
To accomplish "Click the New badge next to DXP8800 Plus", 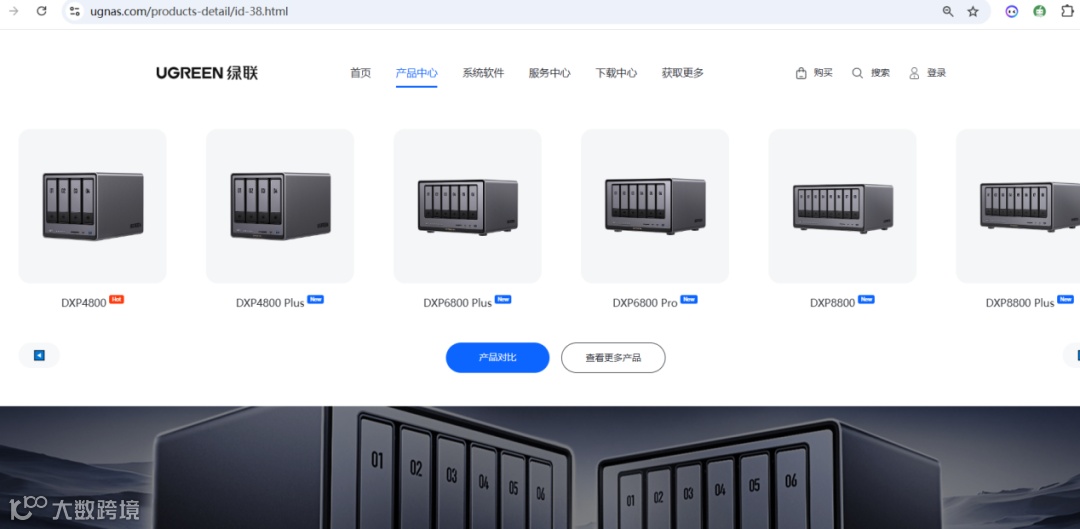I will point(1066,299).
